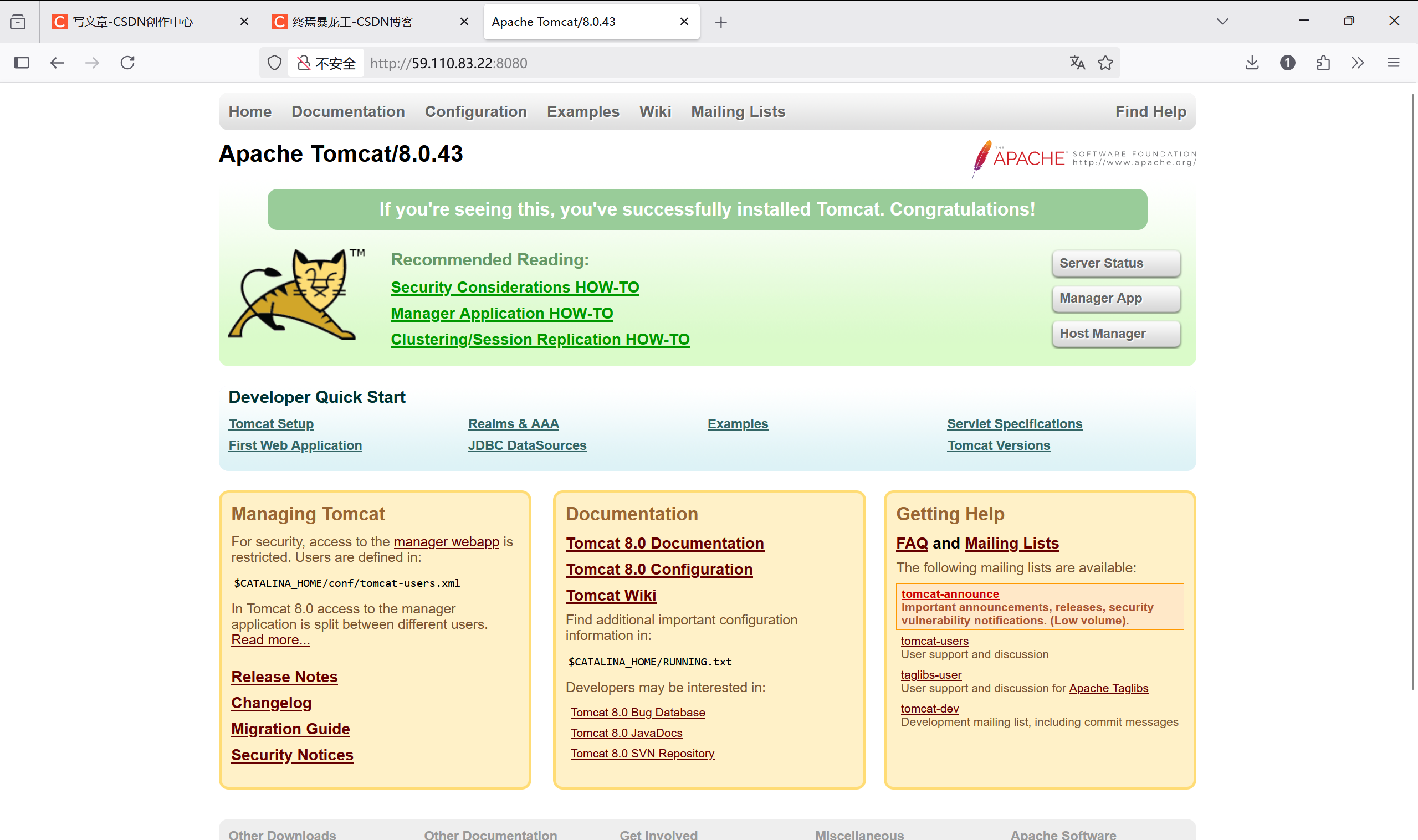Screen dimensions: 1418x840
Task: Open the Tomcat Versions link
Action: point(999,445)
